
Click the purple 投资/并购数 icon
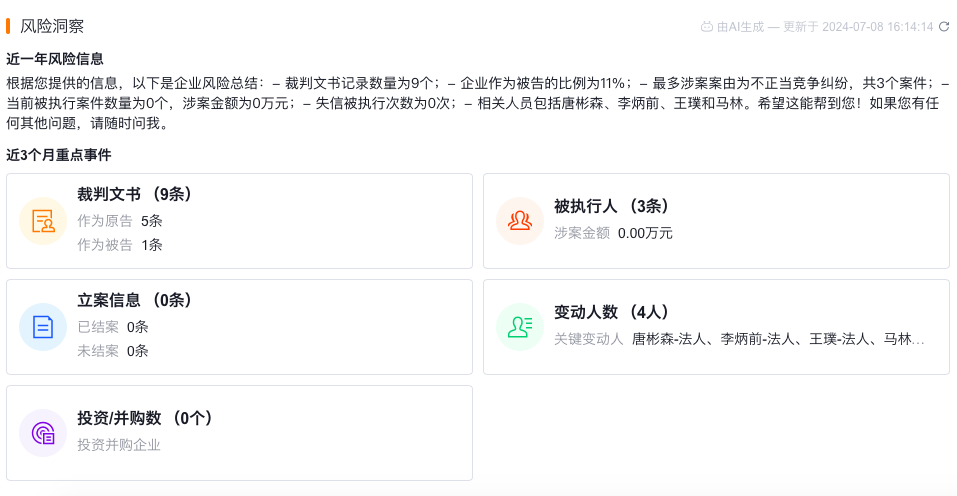[x=43, y=433]
